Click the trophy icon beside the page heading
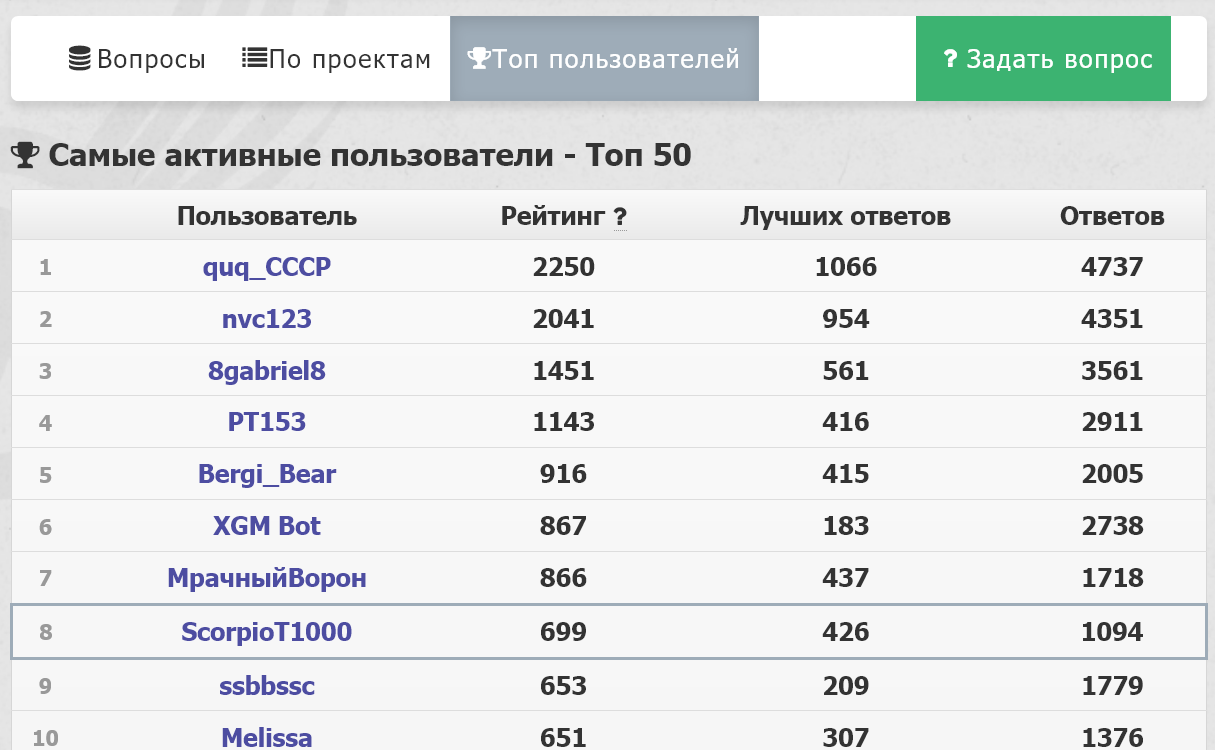The image size is (1215, 750). click(25, 155)
